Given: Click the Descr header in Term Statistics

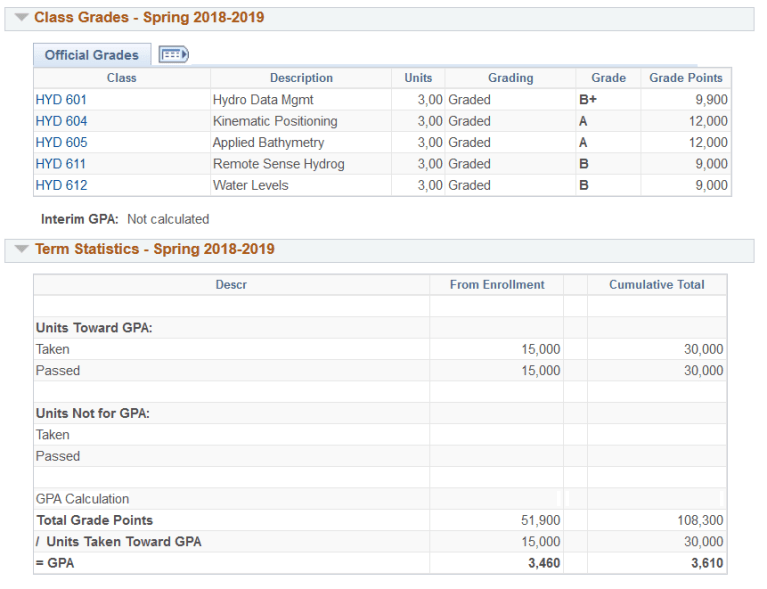Looking at the screenshot, I should coord(231,285).
